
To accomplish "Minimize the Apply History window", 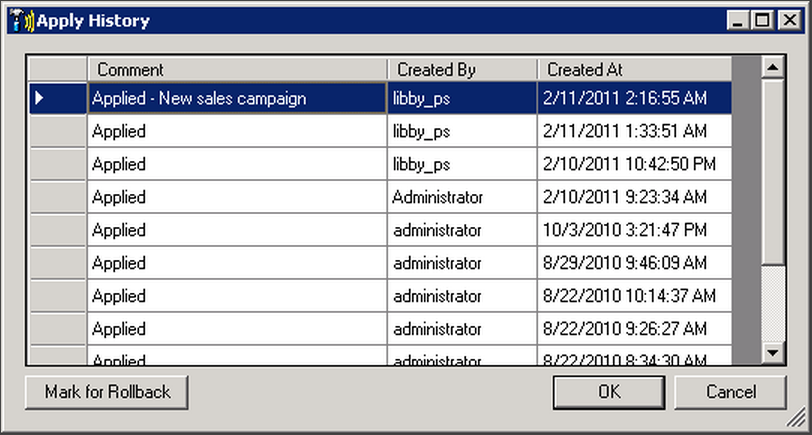I will pyautogui.click(x=739, y=21).
